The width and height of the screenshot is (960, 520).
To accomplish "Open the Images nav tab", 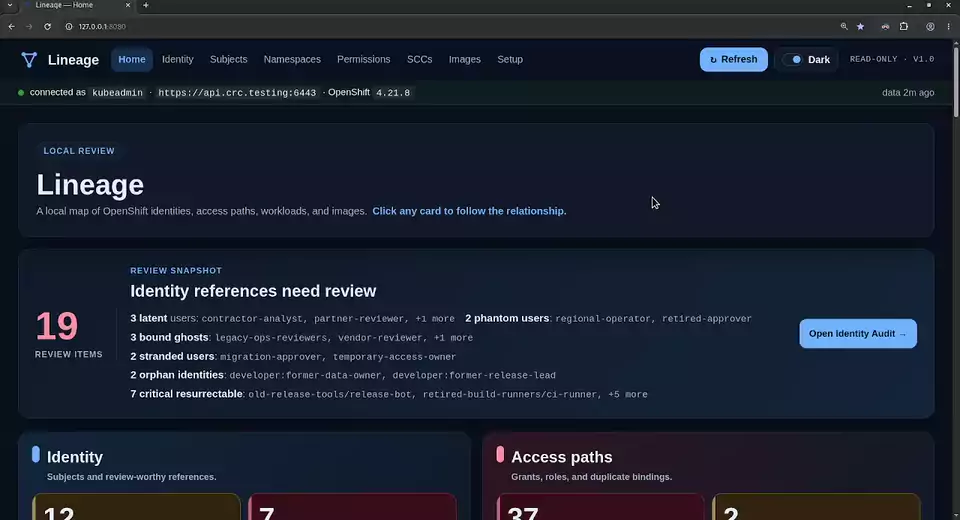I will pos(464,59).
